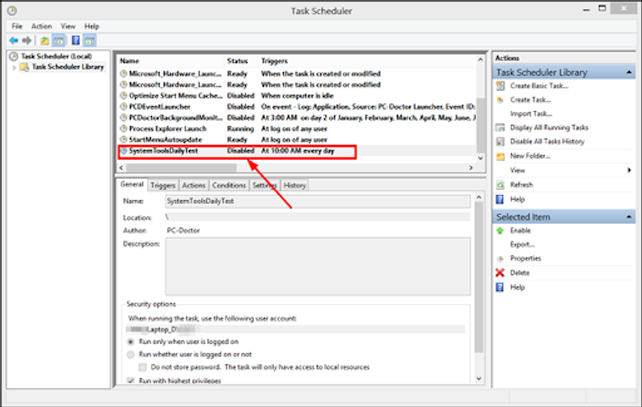
Task: Switch to the Actions tab
Action: pyautogui.click(x=193, y=185)
